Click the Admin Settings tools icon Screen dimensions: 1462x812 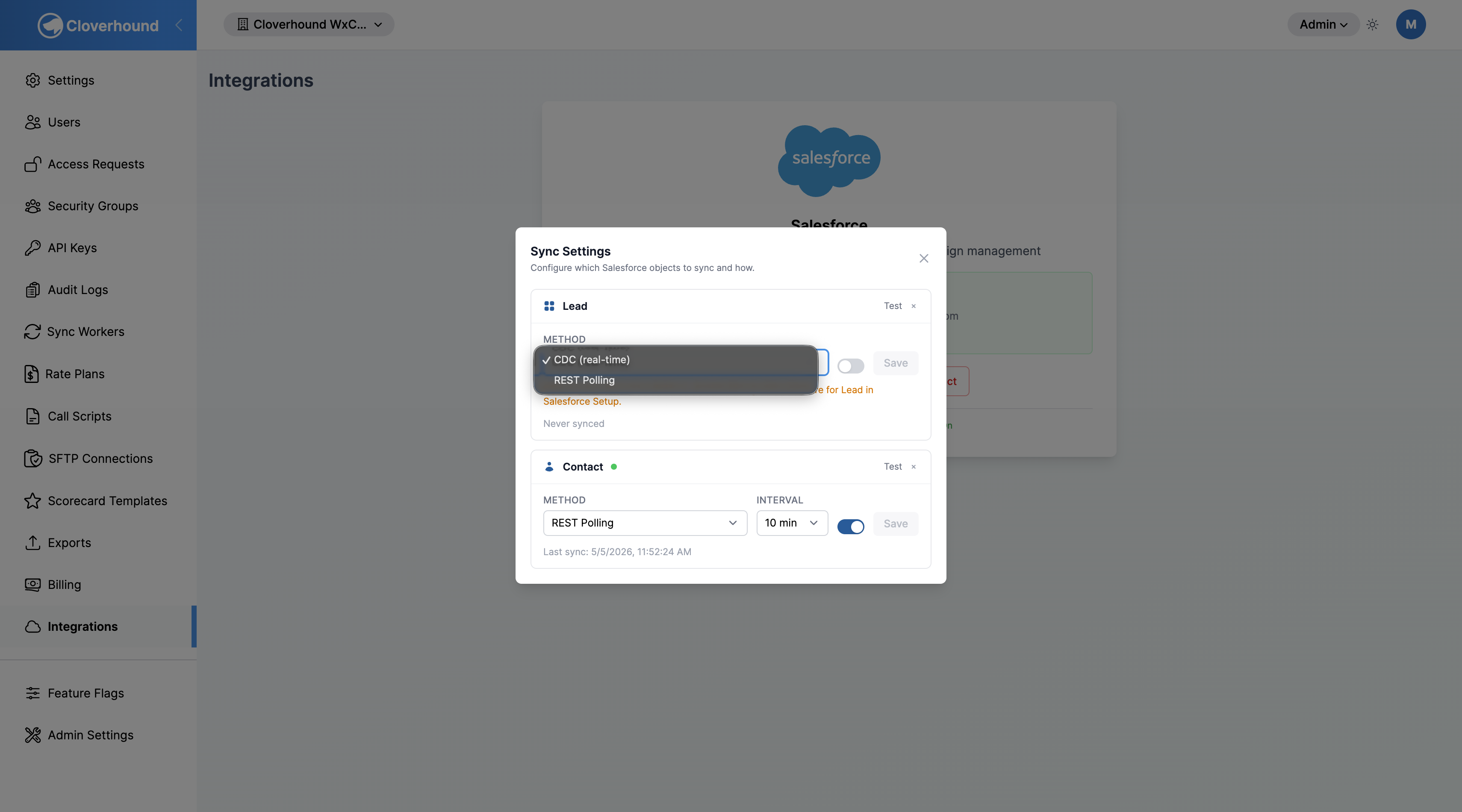point(33,735)
